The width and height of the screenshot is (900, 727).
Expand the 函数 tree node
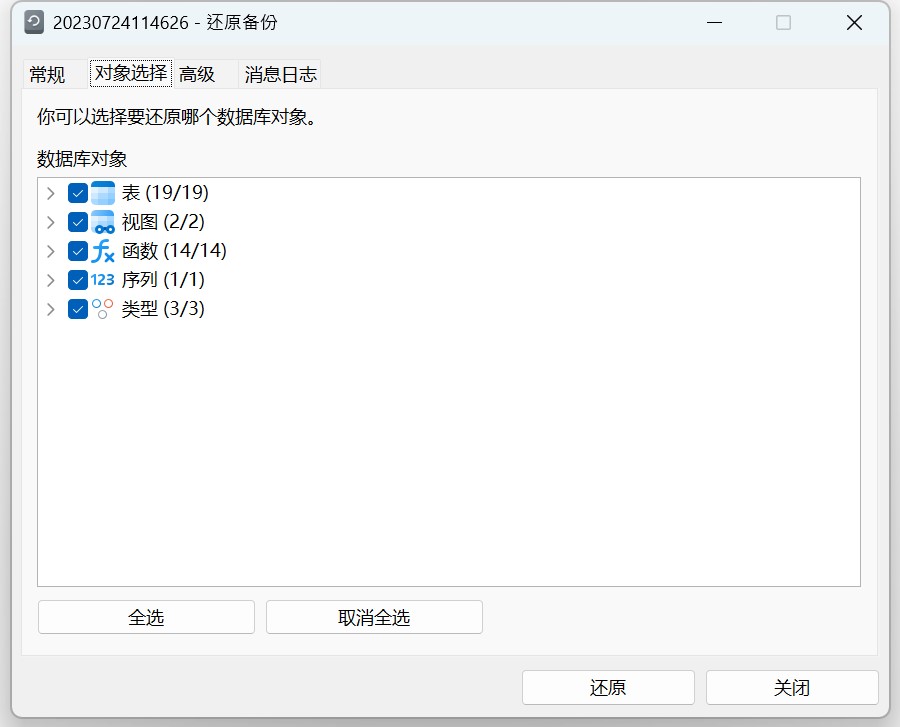pos(51,251)
